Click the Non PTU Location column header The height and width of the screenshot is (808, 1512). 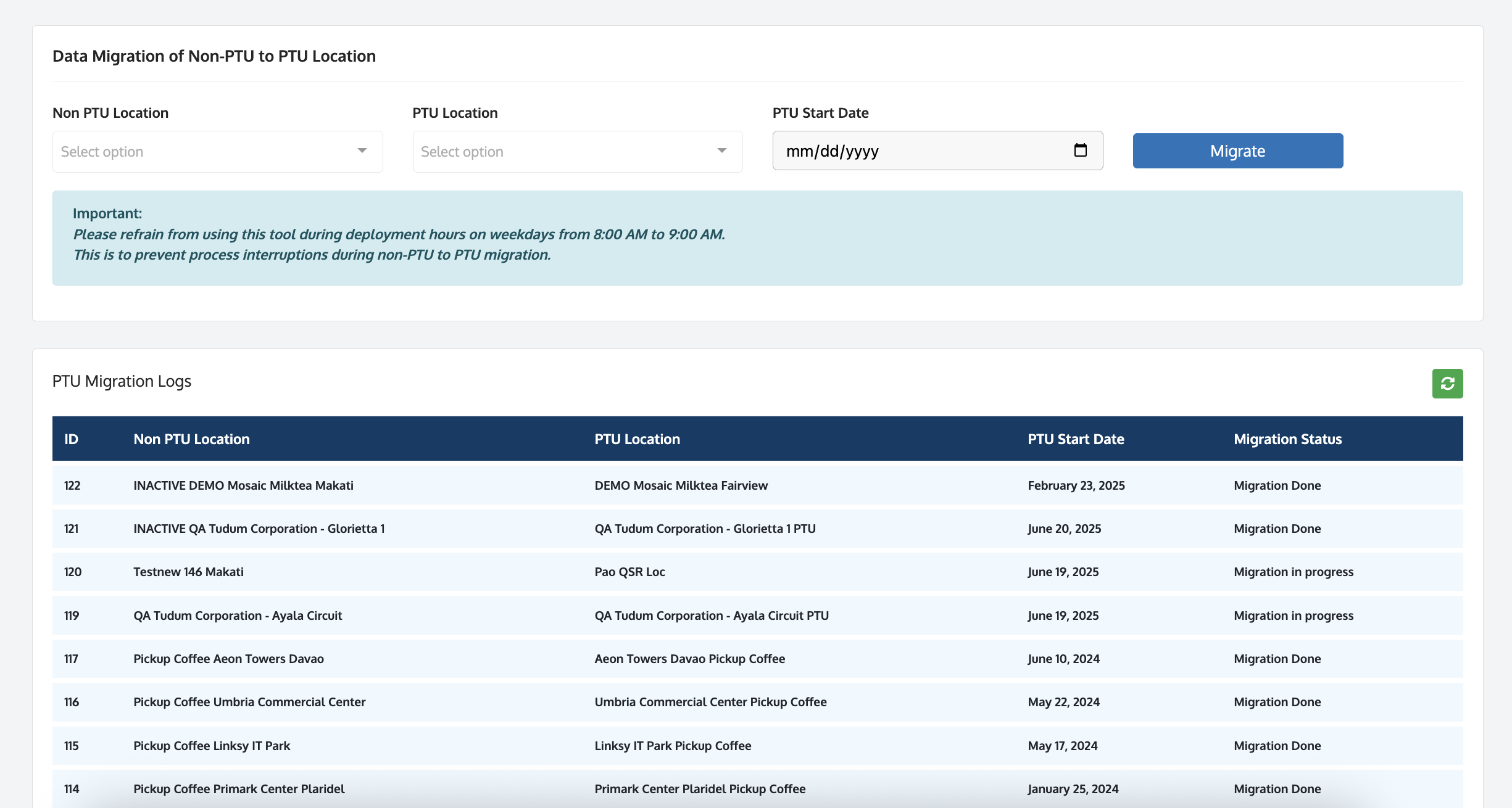[x=191, y=439]
